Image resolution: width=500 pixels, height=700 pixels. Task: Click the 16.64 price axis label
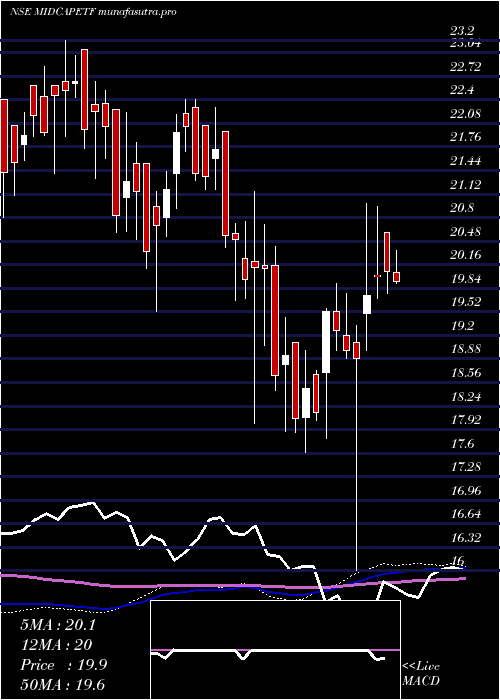coord(466,514)
